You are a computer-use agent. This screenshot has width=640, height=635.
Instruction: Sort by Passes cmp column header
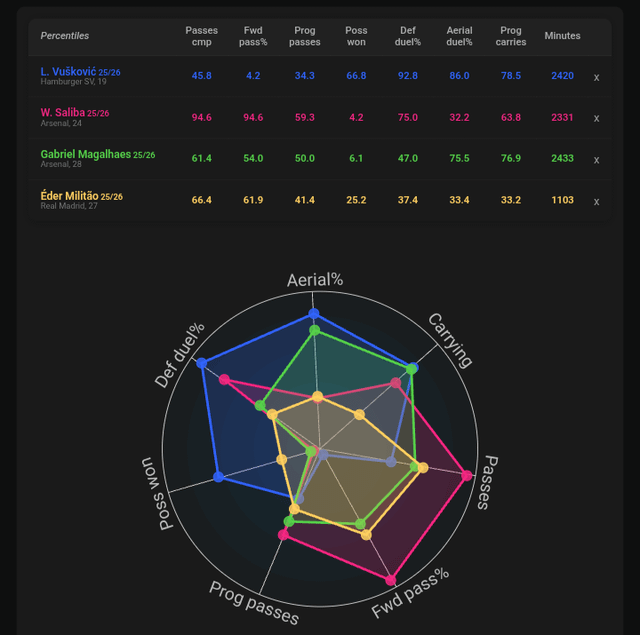pos(201,36)
